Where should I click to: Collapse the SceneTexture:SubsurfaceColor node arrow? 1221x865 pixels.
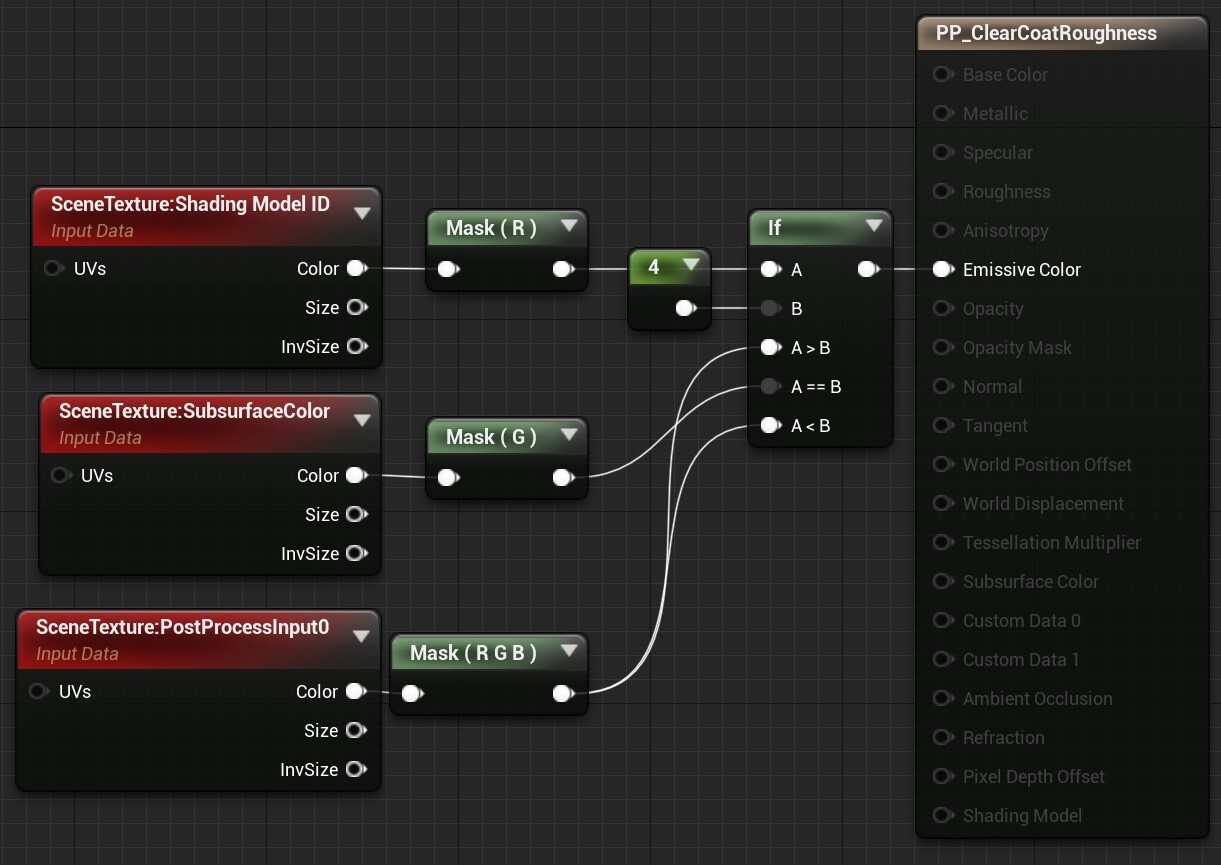[362, 419]
